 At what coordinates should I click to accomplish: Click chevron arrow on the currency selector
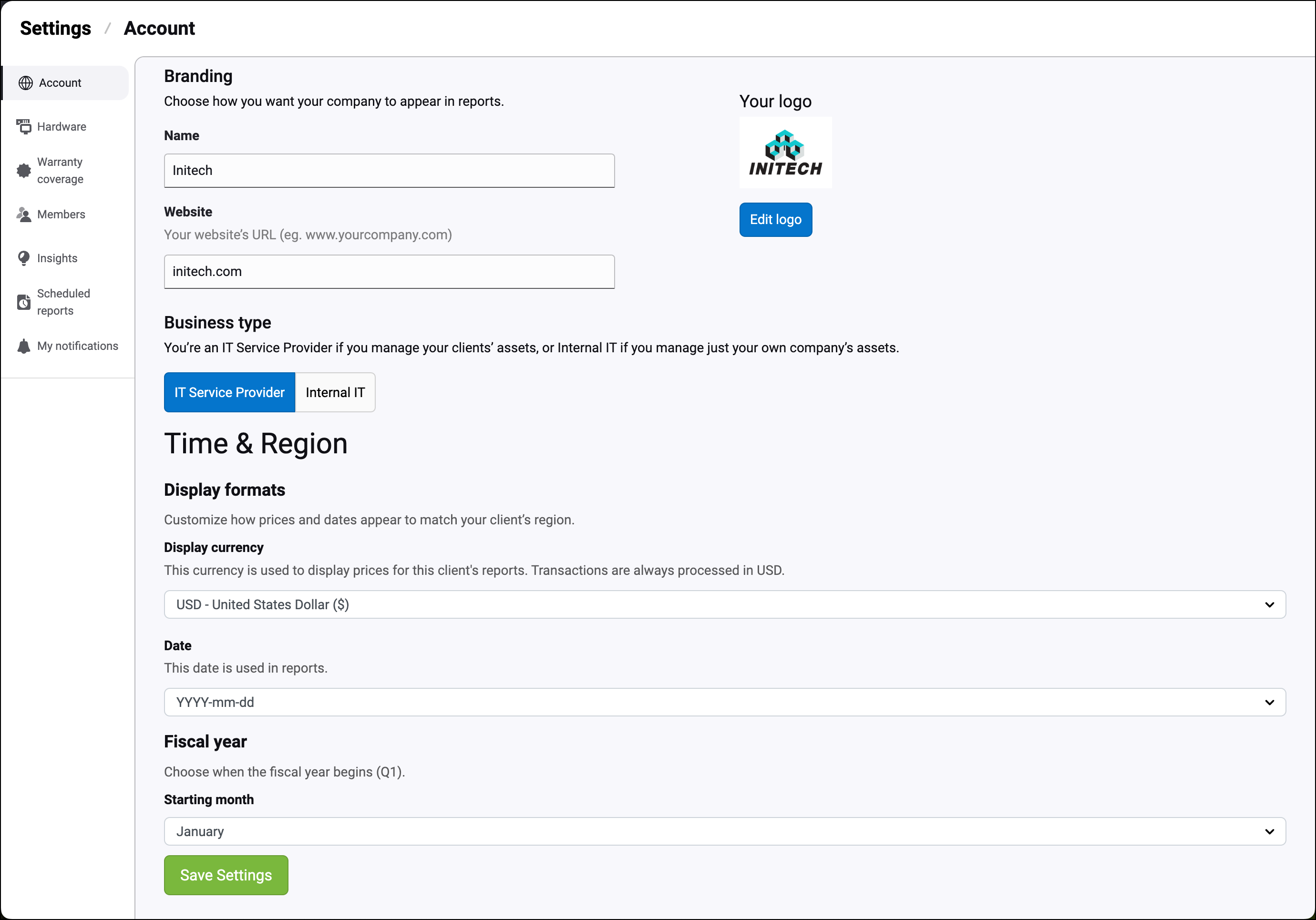click(x=1270, y=605)
